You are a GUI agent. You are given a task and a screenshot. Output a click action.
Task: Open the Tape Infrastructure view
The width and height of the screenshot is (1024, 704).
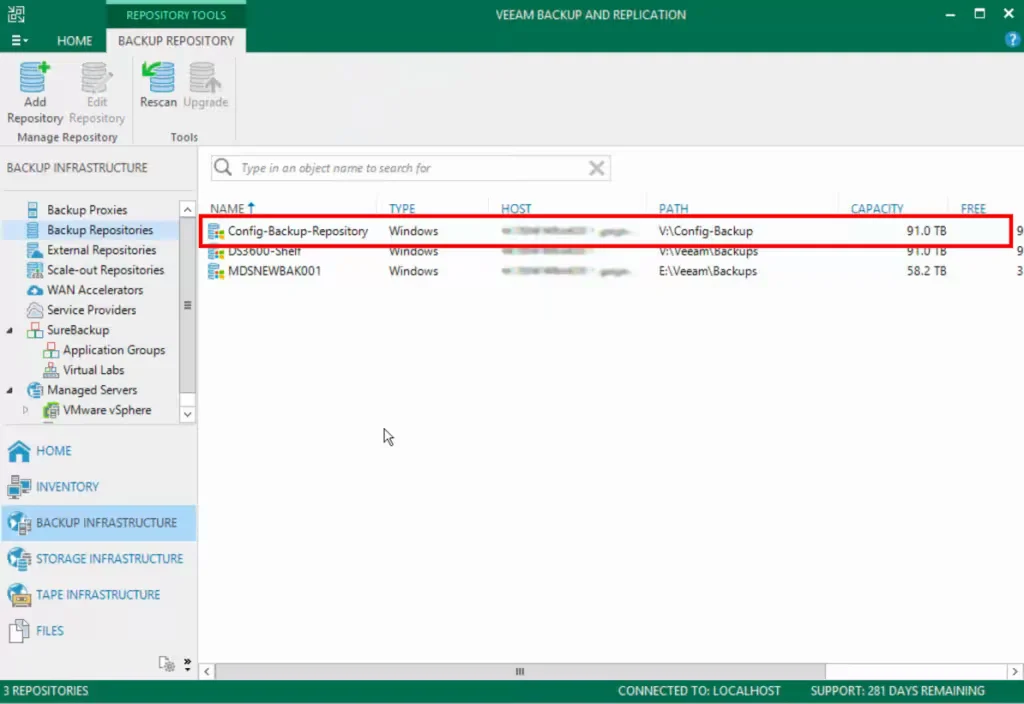tap(98, 595)
